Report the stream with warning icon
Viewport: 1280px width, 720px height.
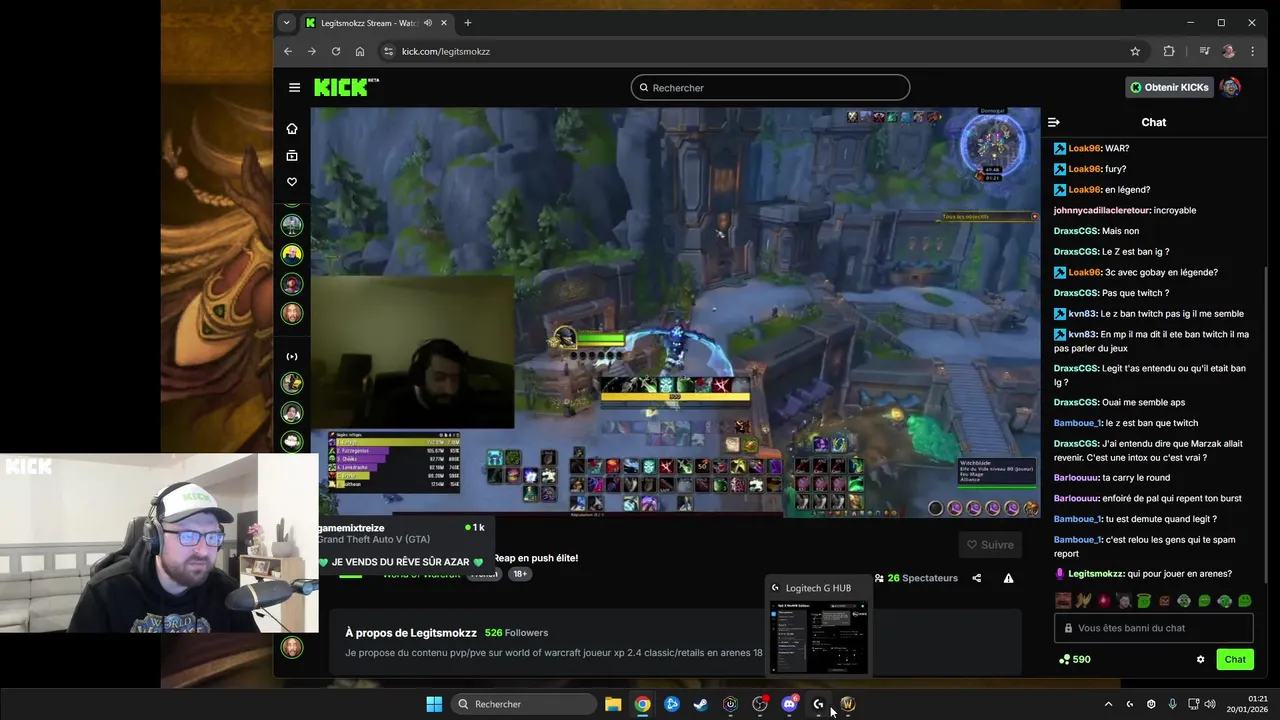(x=1008, y=578)
